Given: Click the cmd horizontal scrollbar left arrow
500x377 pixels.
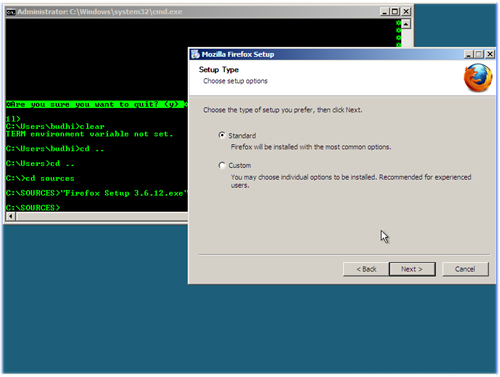Looking at the screenshot, I should (11, 216).
